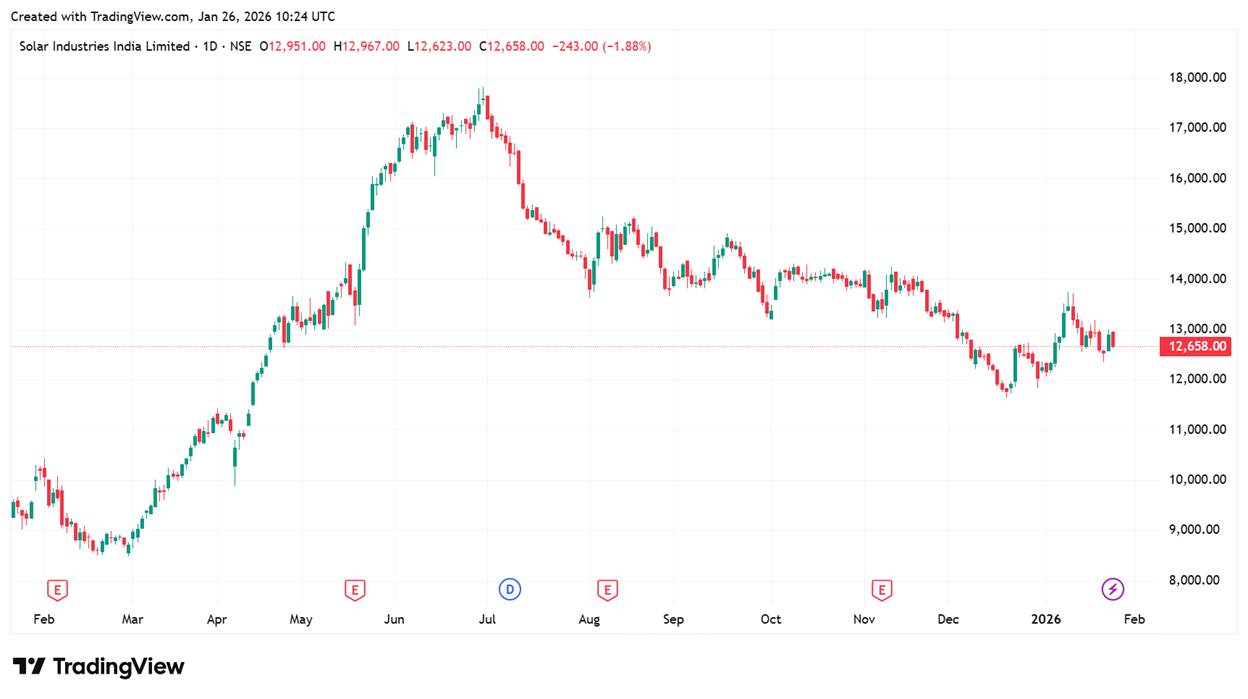Open the late May earnings marker
Screen dimensions: 1248x699
point(354,590)
